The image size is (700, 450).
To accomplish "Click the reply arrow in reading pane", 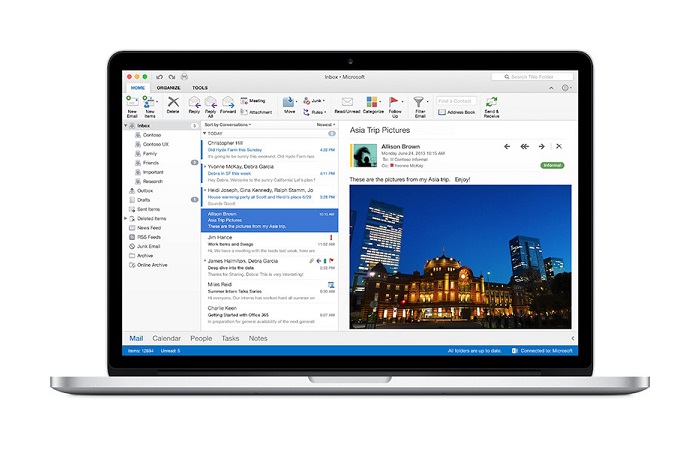I will coord(507,146).
